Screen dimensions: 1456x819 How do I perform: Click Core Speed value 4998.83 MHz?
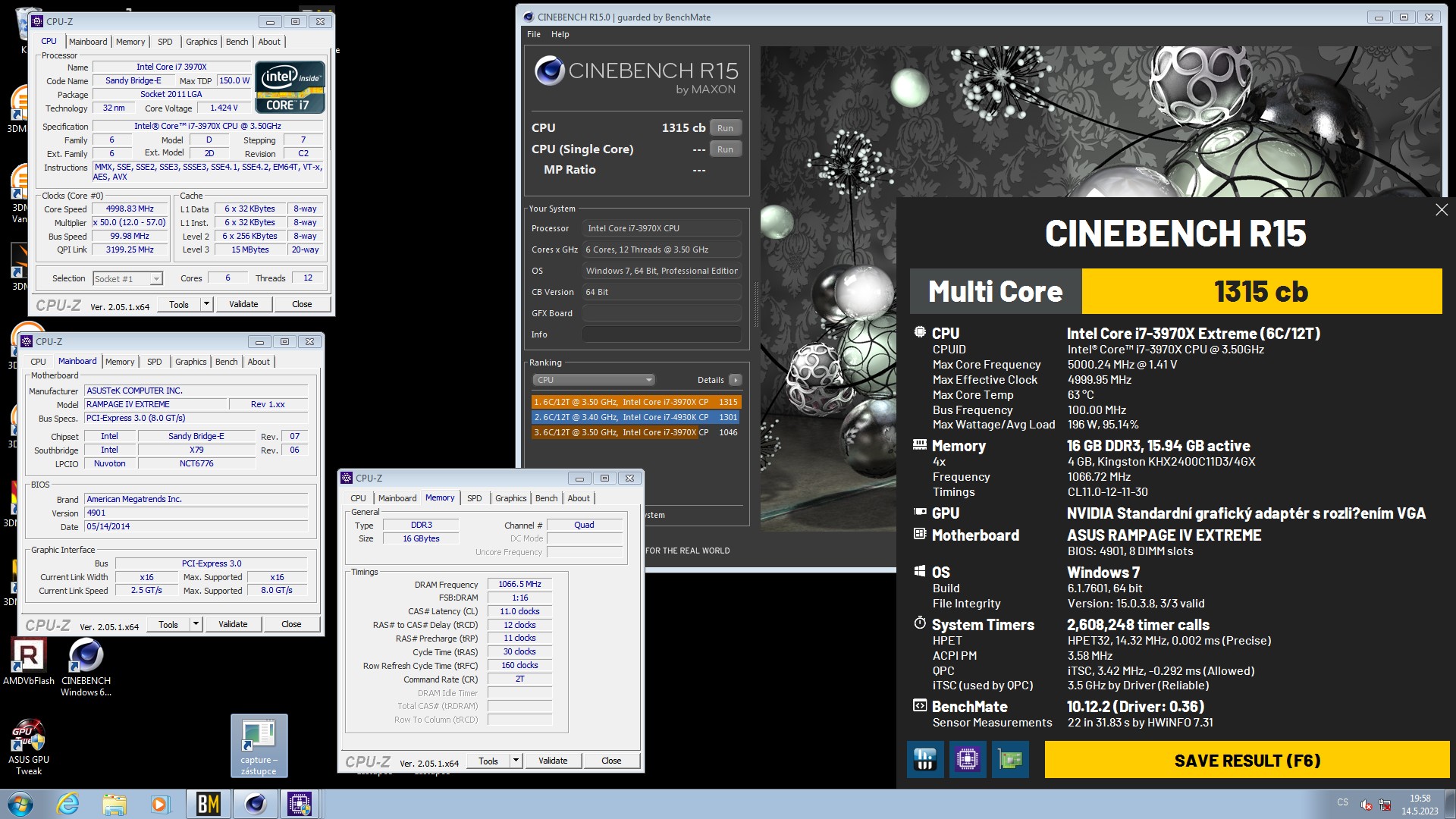(x=130, y=209)
